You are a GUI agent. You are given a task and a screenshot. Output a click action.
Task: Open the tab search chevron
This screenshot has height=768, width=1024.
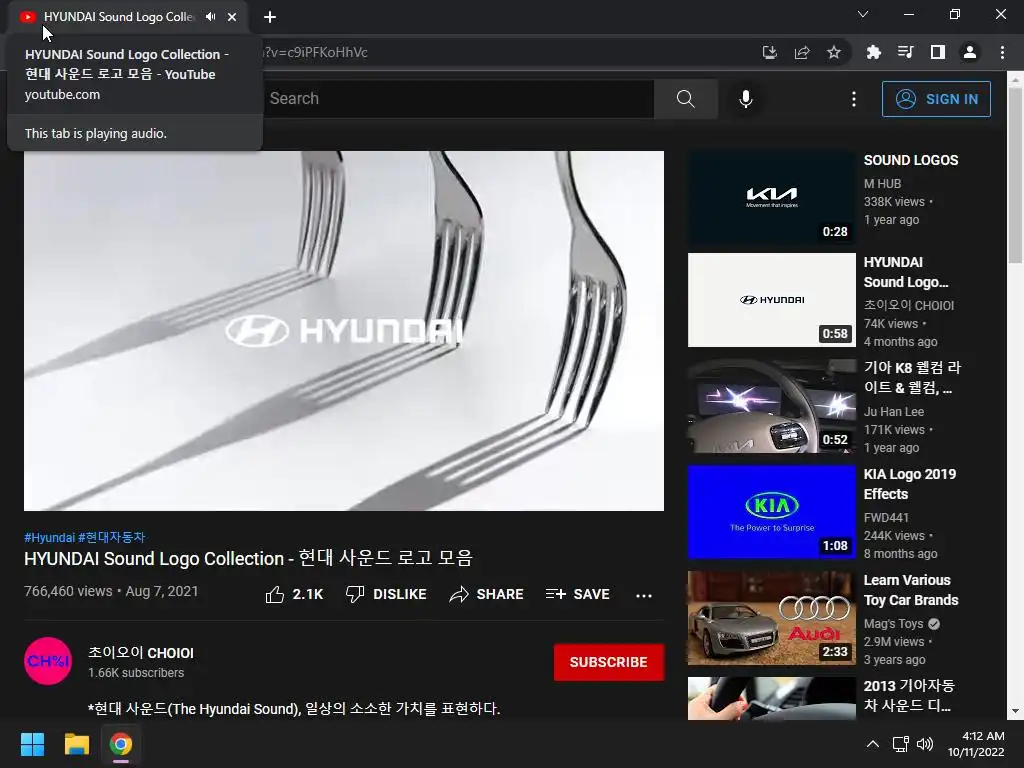click(863, 14)
